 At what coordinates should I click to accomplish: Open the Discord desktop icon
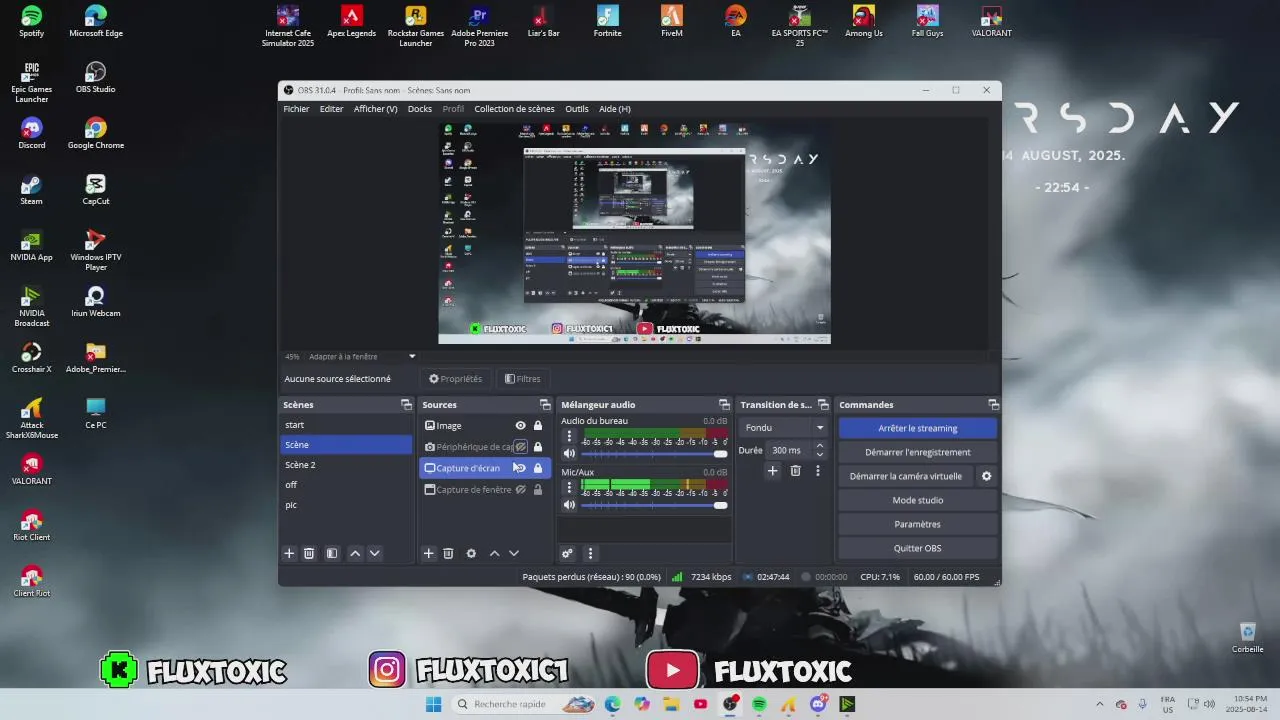pos(31,134)
